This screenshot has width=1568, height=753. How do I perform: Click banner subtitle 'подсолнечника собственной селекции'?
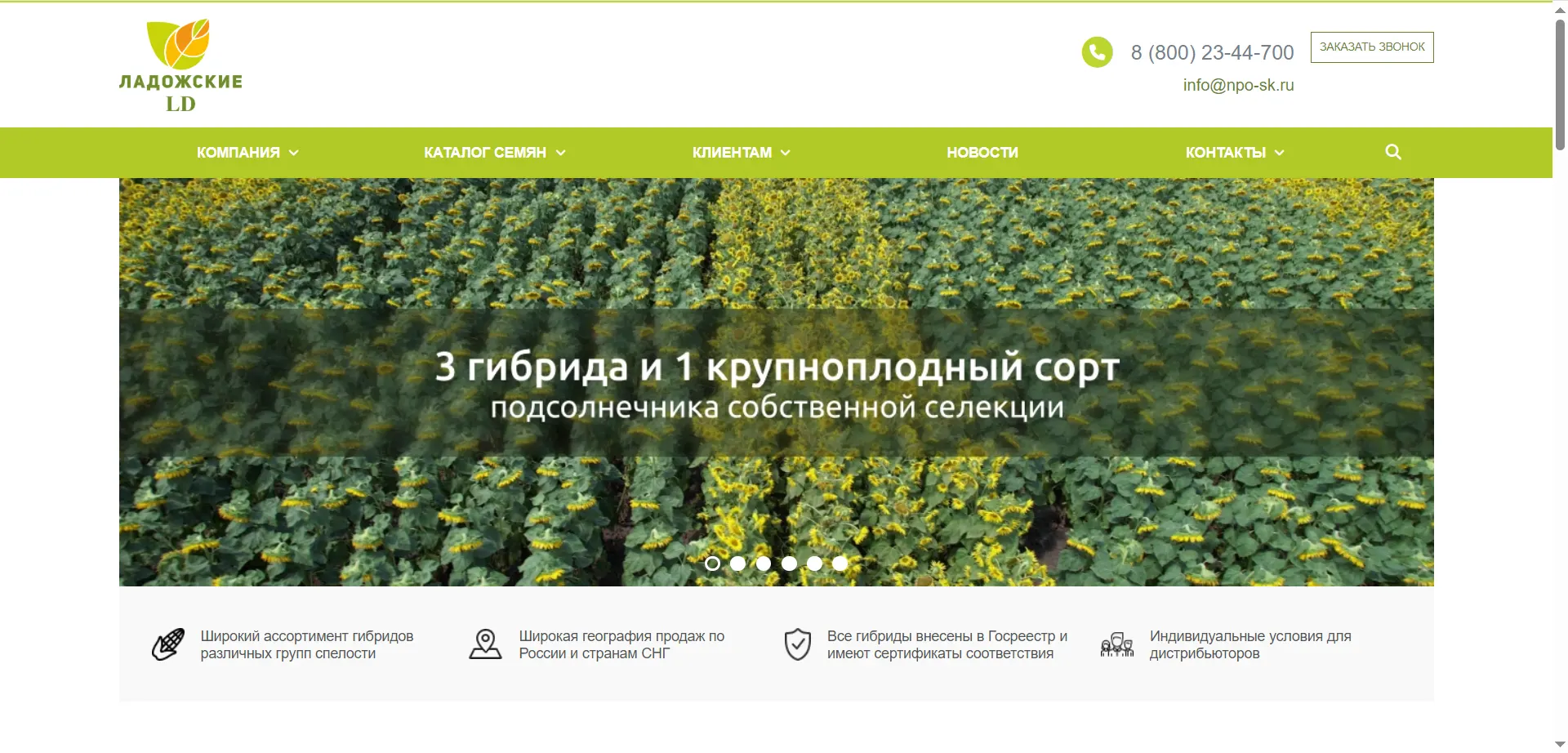coord(777,408)
